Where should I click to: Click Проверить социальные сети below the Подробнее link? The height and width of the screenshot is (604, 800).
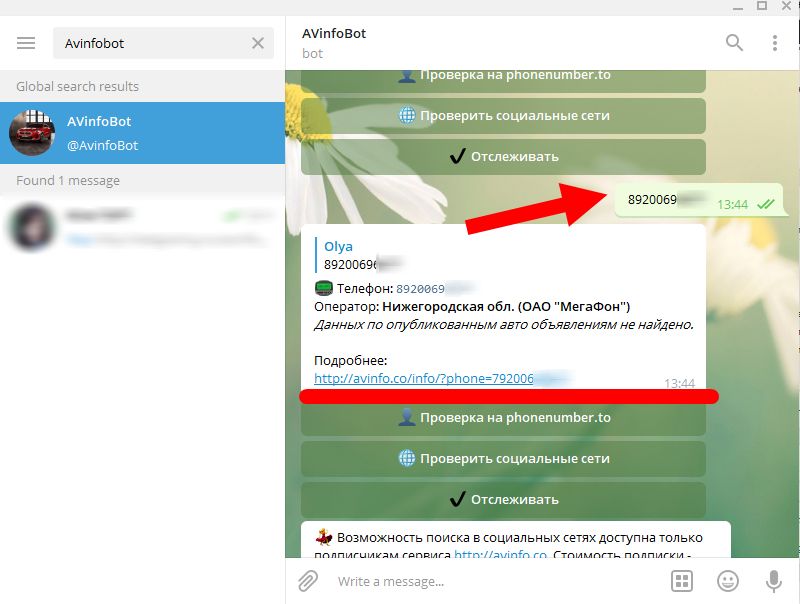click(504, 459)
